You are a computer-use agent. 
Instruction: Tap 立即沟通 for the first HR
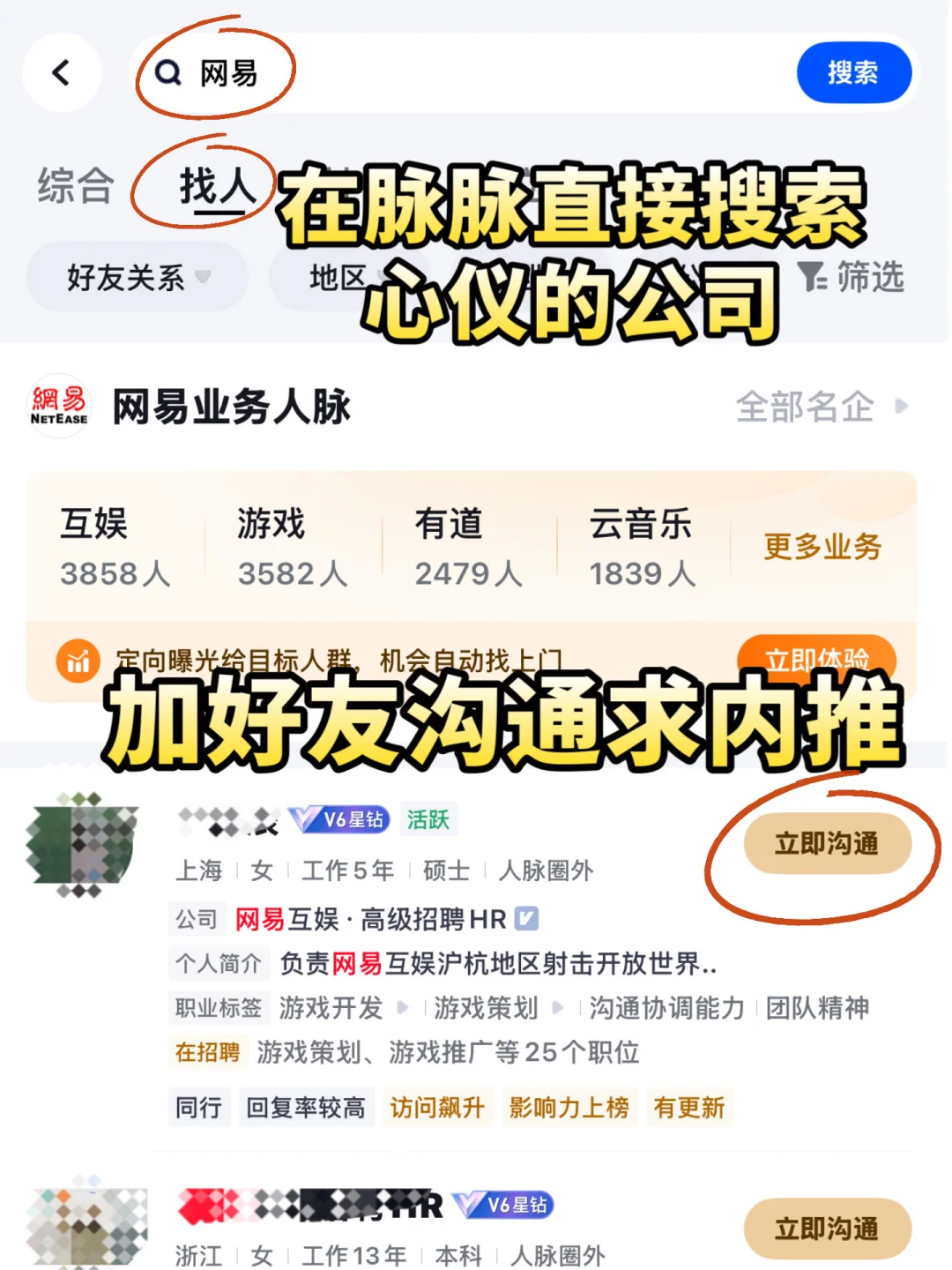[827, 843]
